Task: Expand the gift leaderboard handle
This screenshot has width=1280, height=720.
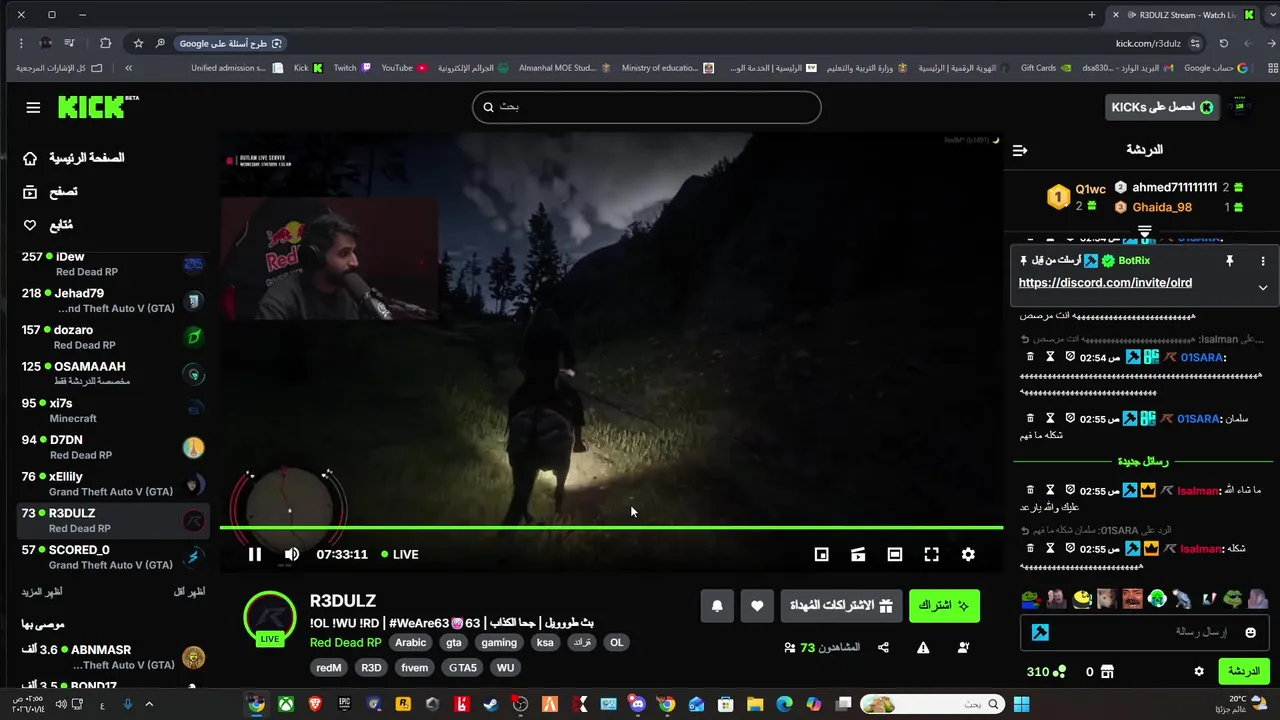Action: (x=1145, y=231)
